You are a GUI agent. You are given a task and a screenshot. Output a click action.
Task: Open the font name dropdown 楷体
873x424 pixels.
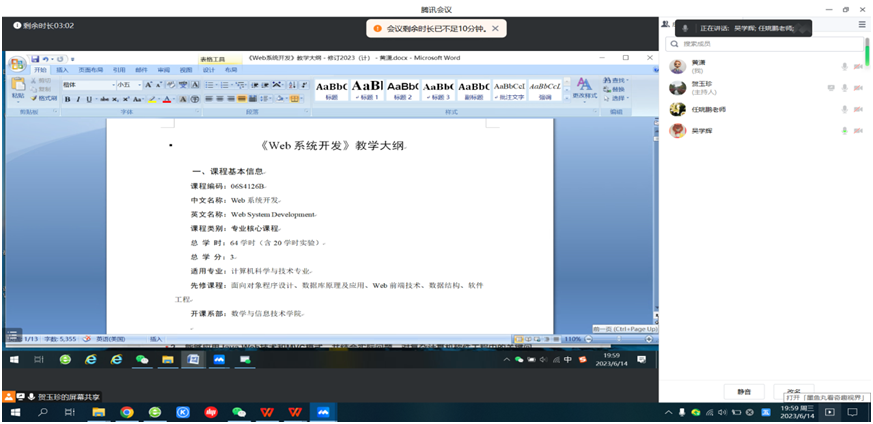(x=88, y=85)
